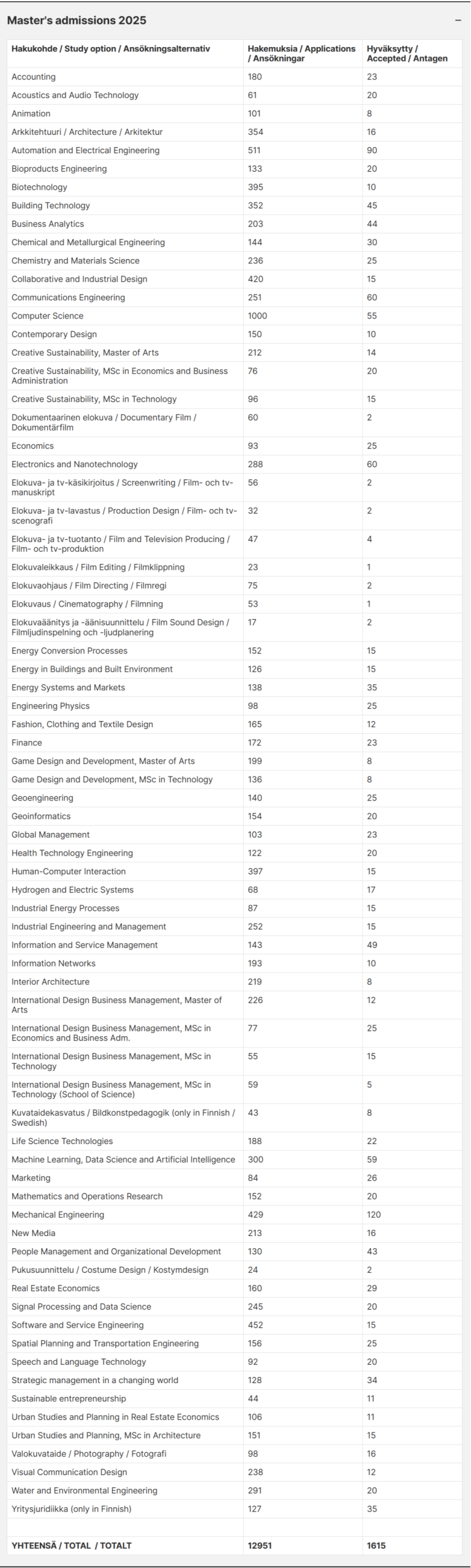
Task: Click the Hakemuksia / Applications column header
Action: pos(301,53)
